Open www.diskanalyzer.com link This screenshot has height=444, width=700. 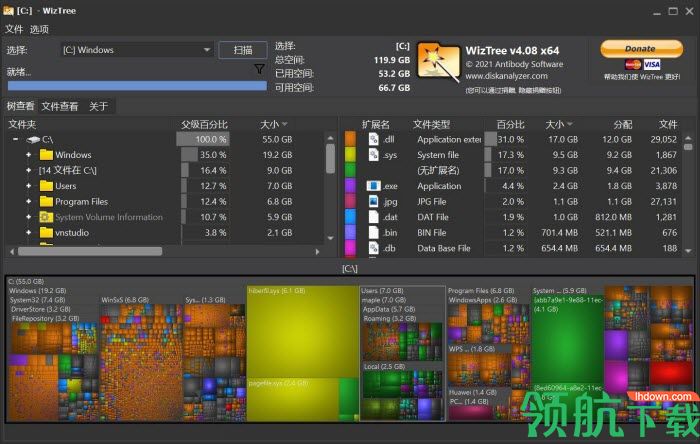[506, 76]
